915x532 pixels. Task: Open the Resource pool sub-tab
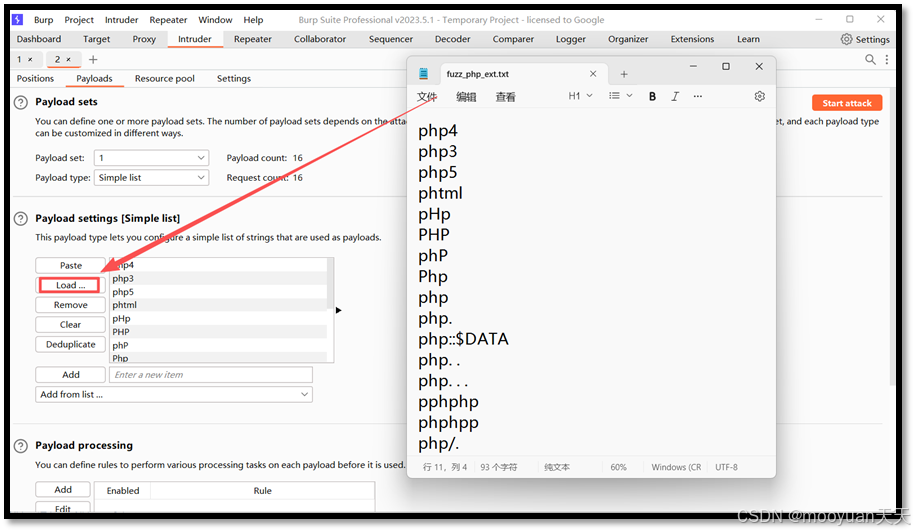[x=165, y=79]
